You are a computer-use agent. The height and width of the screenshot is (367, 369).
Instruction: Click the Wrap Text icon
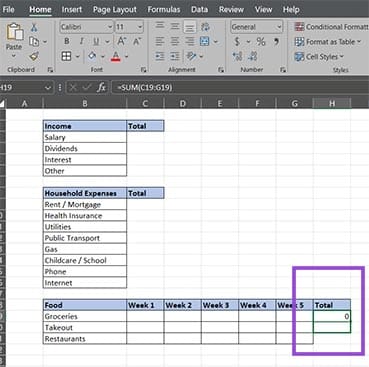[x=205, y=27]
